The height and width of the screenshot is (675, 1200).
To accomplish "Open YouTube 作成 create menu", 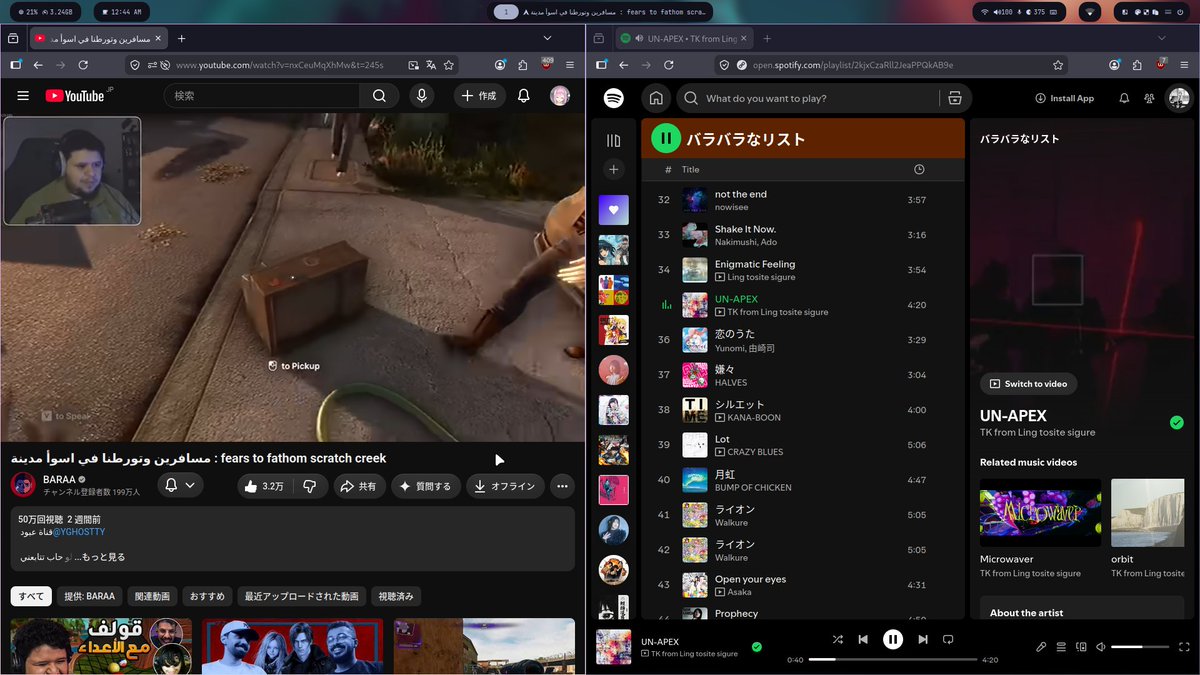I will (479, 96).
